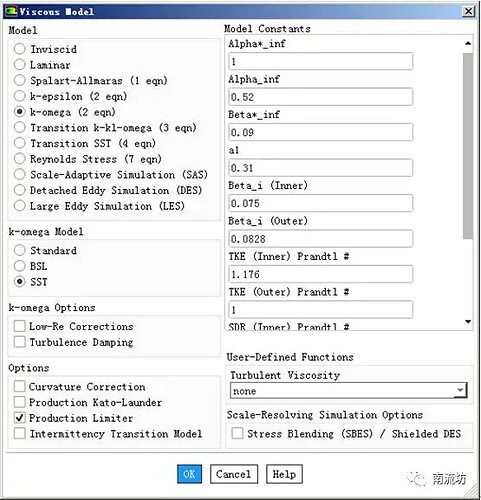Open the Help button
The image size is (481, 500).
pos(284,474)
